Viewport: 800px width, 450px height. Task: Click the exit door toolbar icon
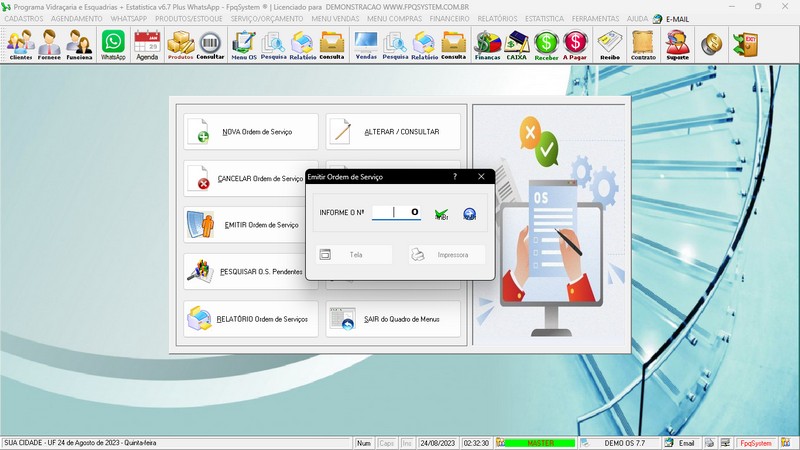pos(745,45)
